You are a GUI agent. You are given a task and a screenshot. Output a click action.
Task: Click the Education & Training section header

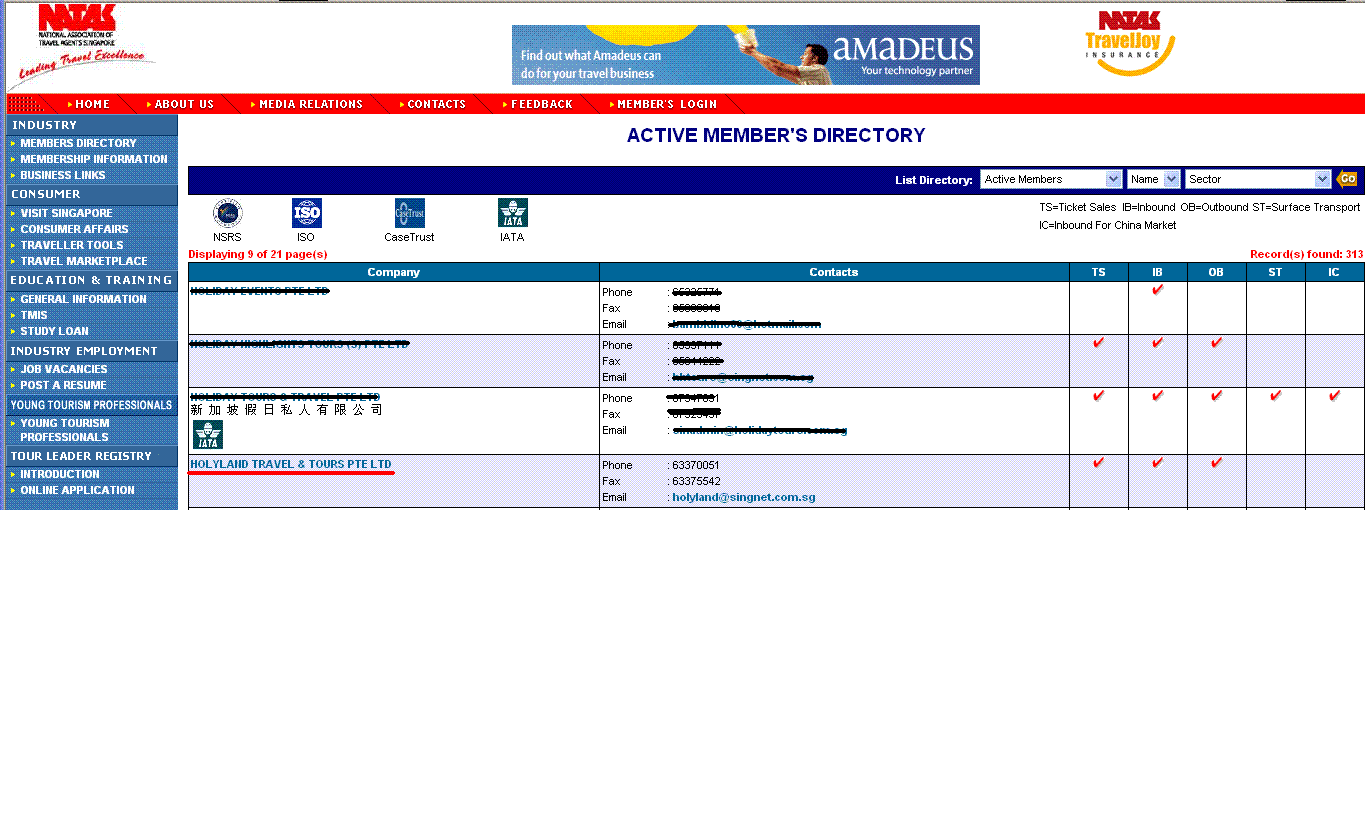tap(92, 280)
